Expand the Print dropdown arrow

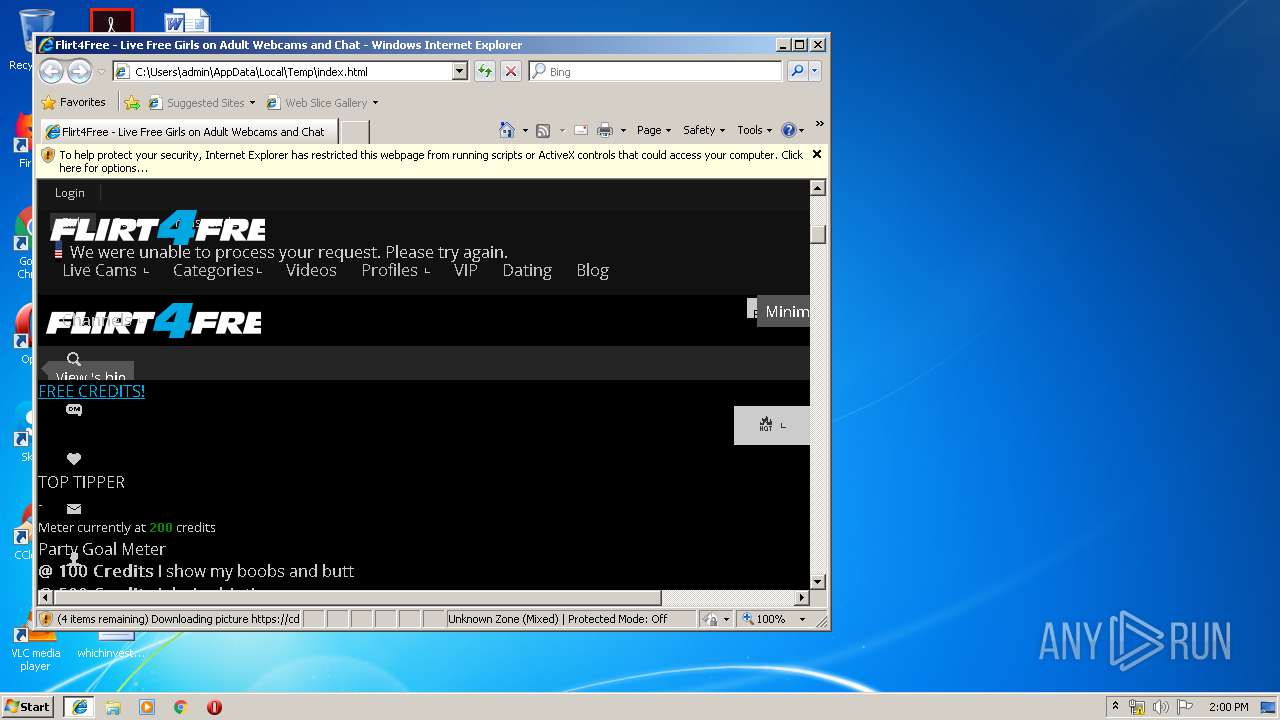(622, 130)
